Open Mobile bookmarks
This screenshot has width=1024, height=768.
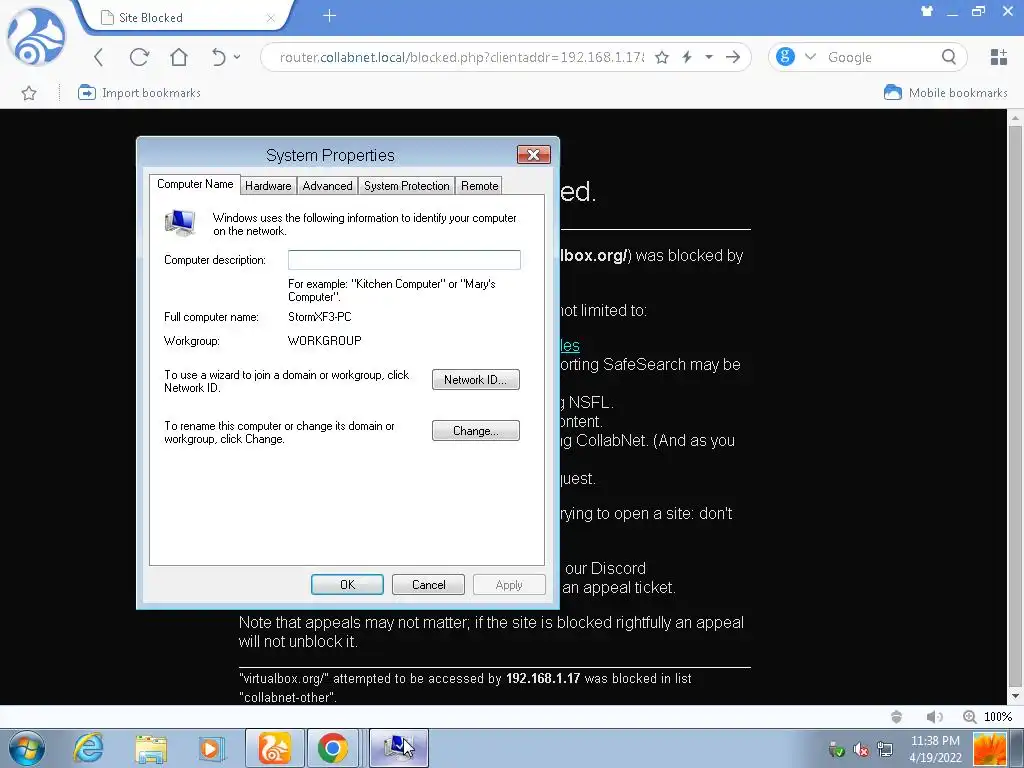[946, 93]
